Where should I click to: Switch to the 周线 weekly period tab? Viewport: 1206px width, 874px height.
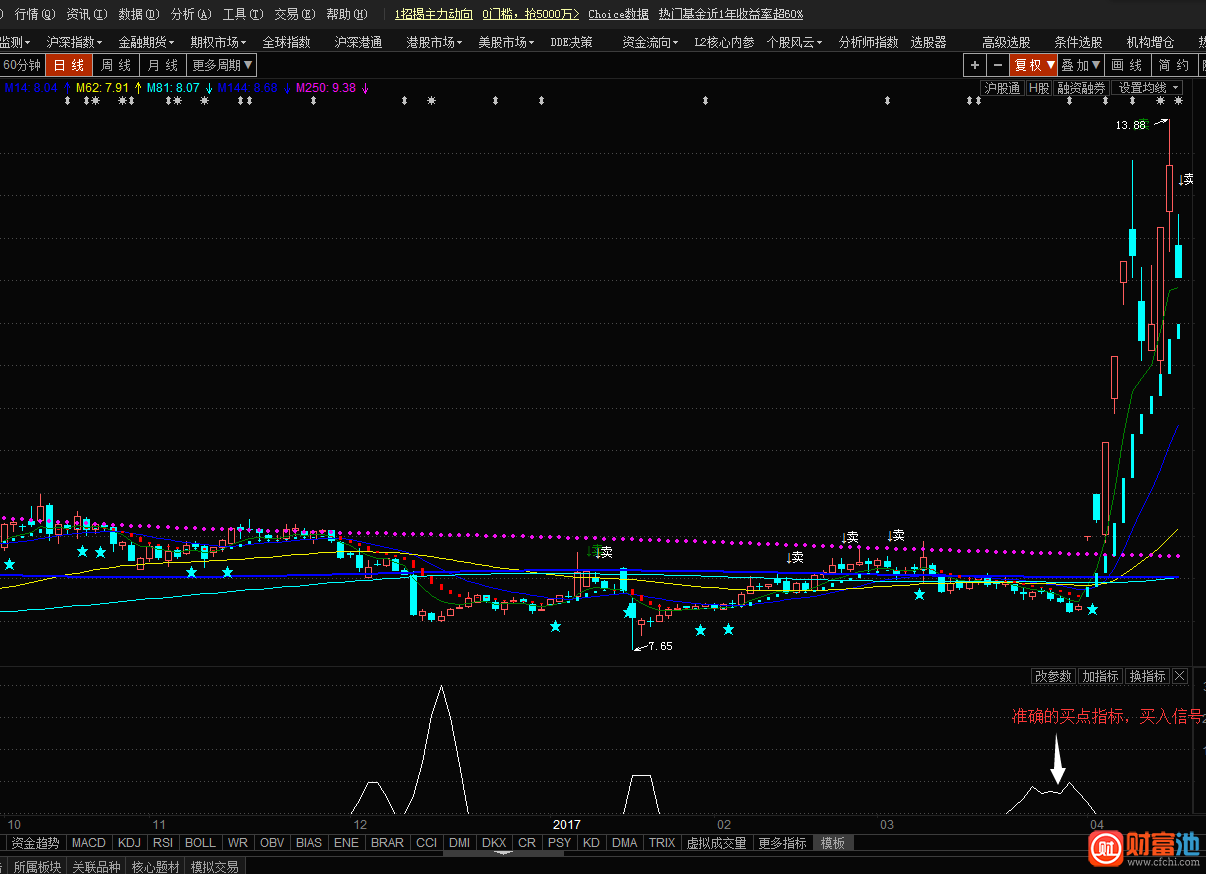(116, 65)
